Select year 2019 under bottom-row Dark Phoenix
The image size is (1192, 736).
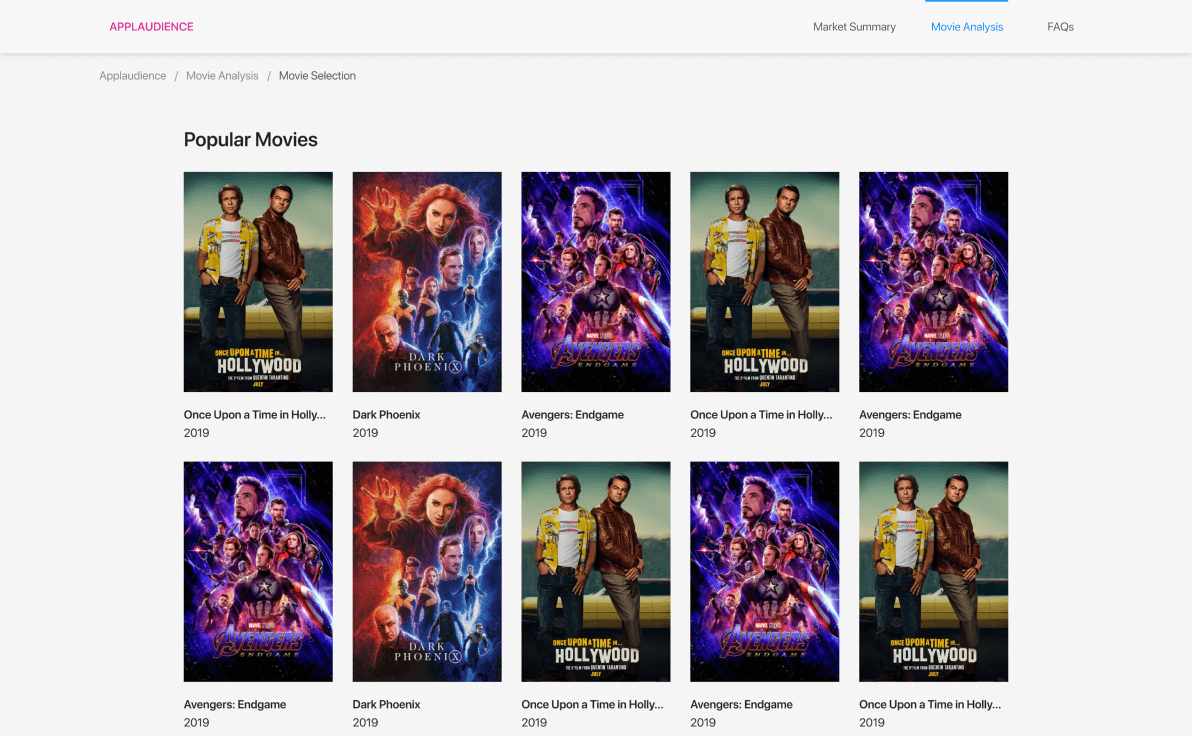(365, 722)
